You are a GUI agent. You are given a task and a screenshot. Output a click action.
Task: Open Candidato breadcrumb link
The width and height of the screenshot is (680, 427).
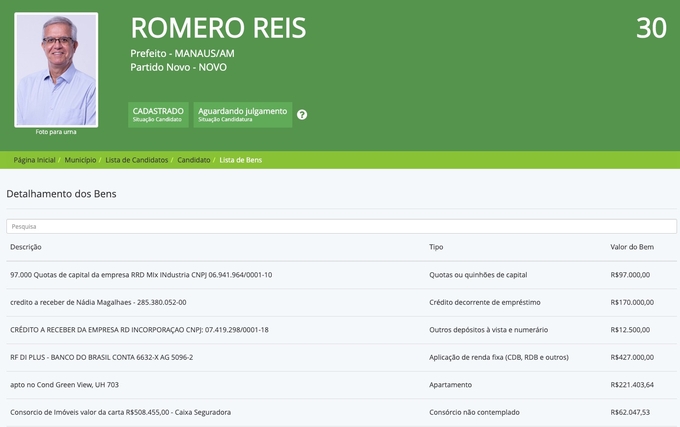click(194, 160)
